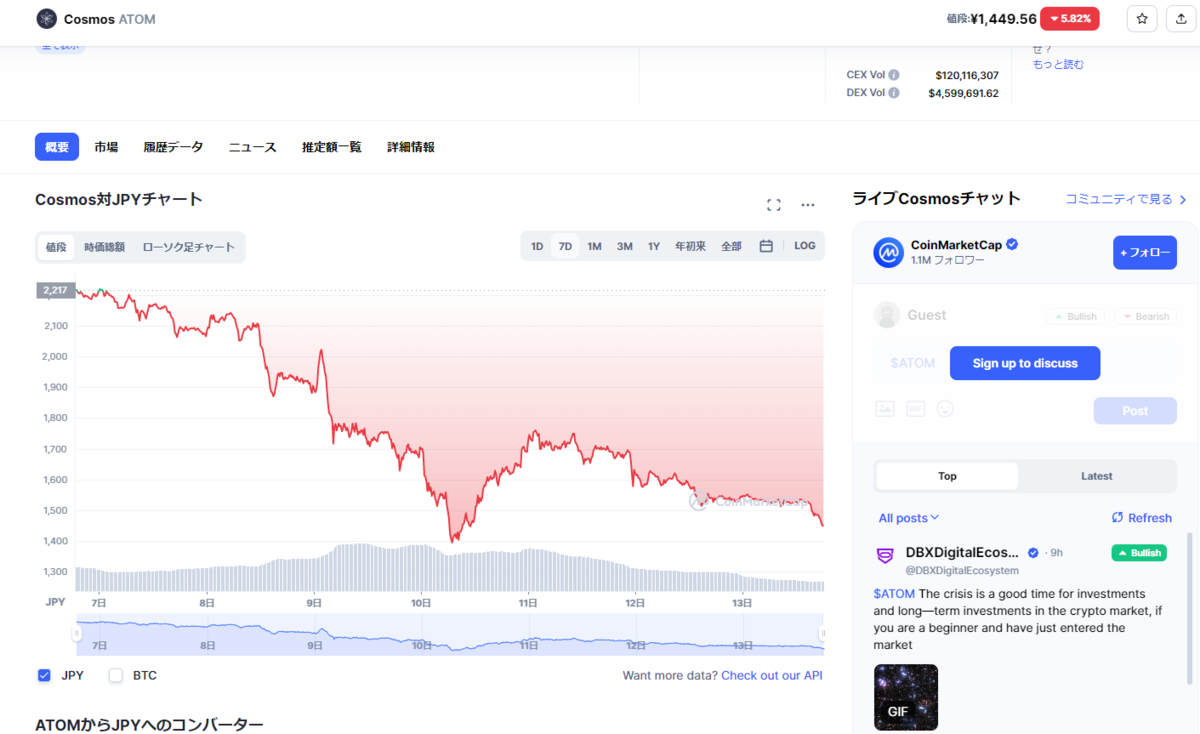
Task: Select the 1M time range
Action: click(x=594, y=246)
